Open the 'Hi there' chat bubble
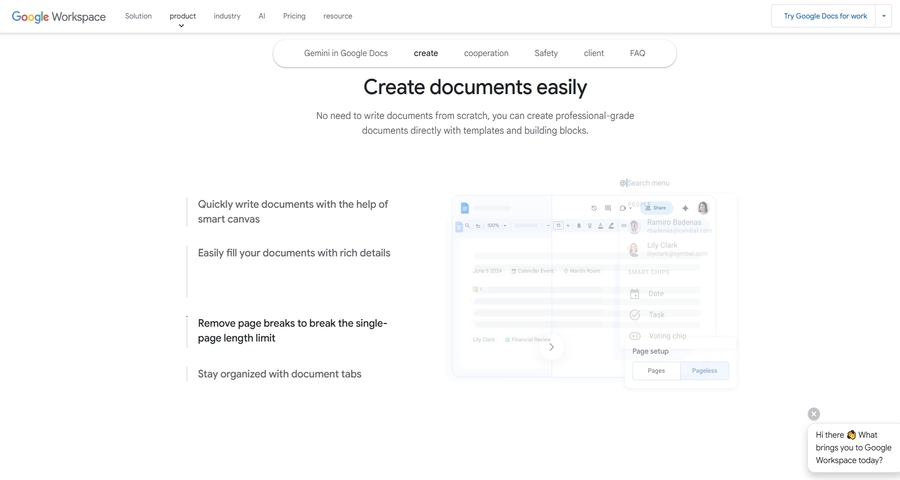 click(x=854, y=448)
